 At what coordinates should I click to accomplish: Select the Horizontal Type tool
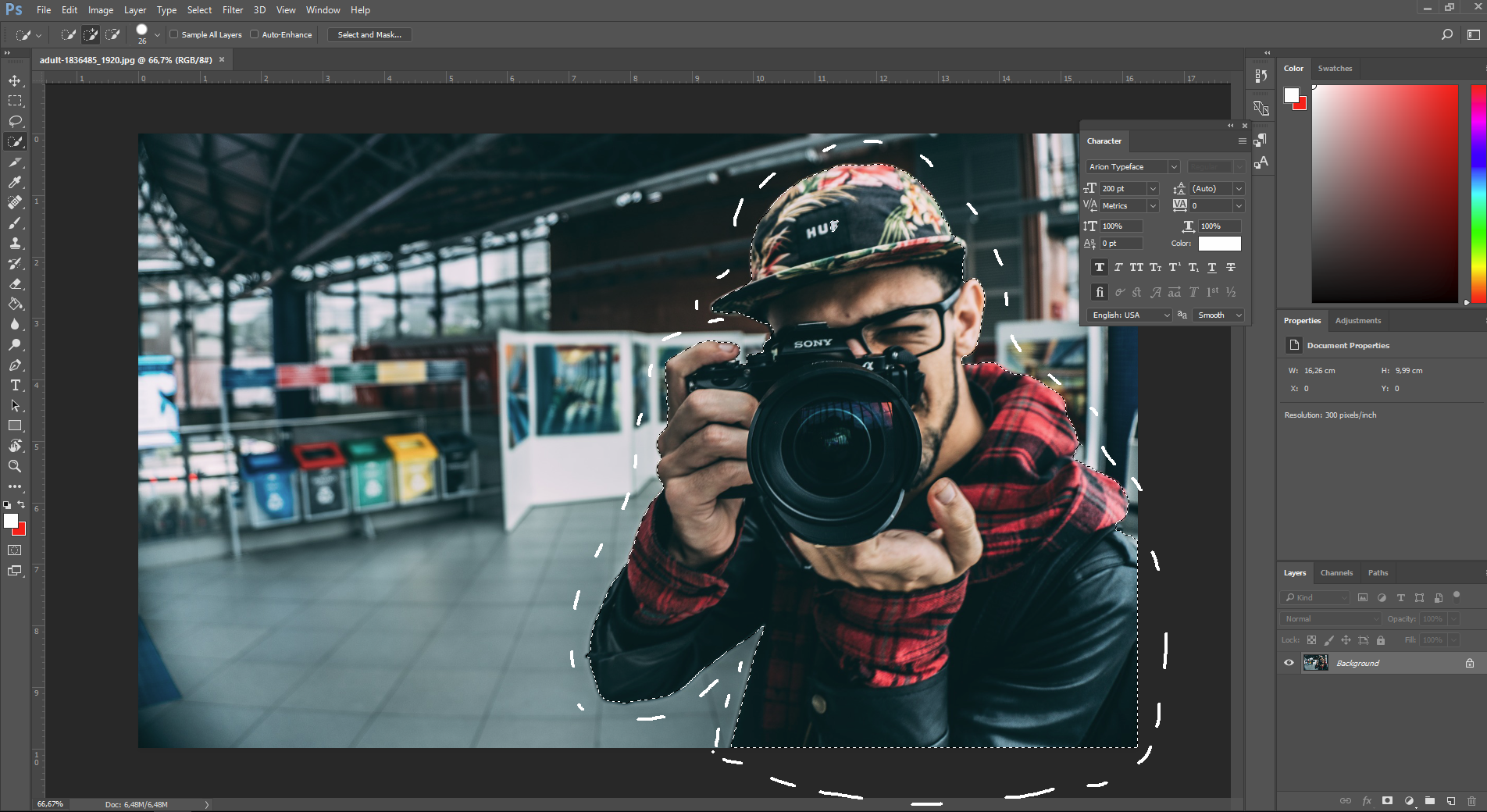tap(15, 385)
